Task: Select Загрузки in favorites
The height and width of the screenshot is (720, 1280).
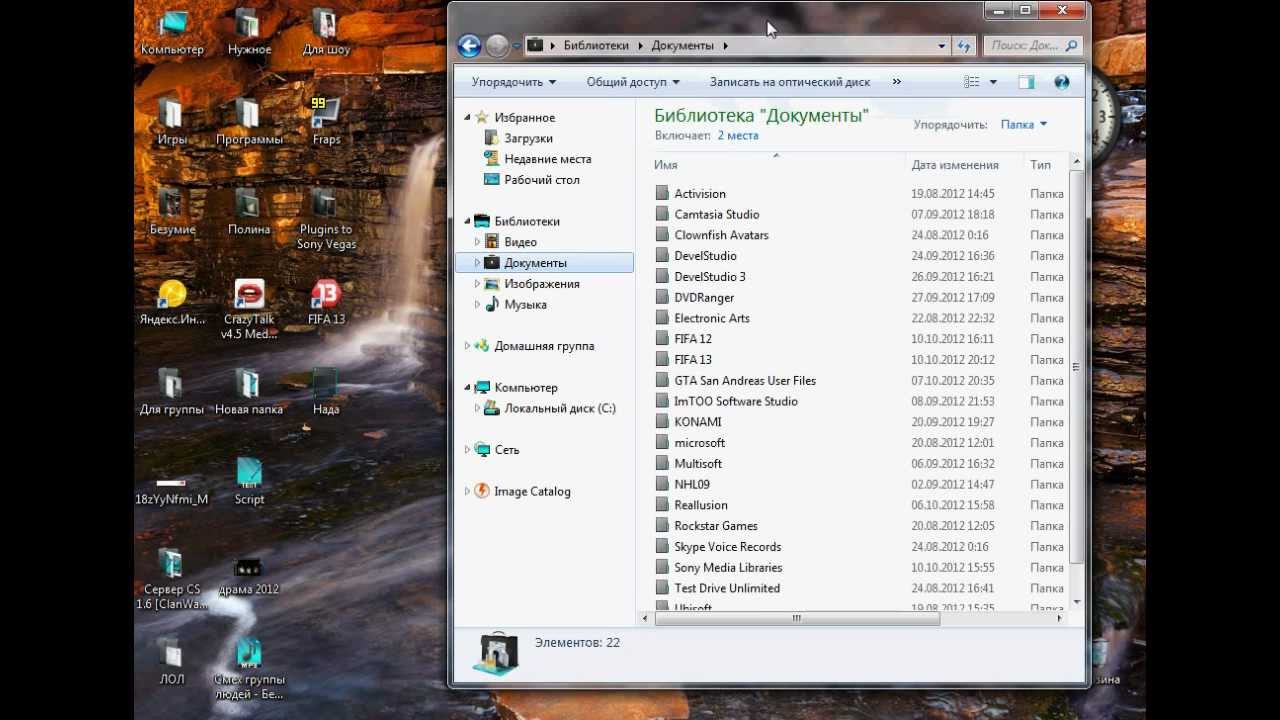Action: click(x=528, y=138)
